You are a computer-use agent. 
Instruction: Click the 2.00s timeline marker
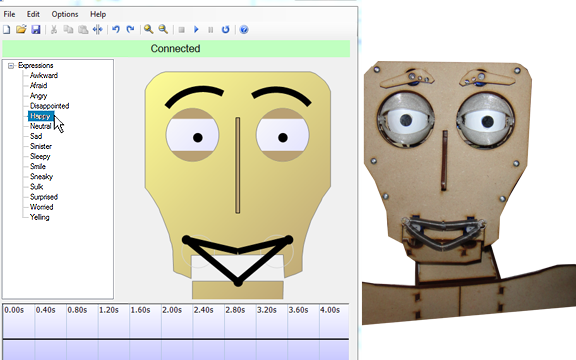(172, 310)
